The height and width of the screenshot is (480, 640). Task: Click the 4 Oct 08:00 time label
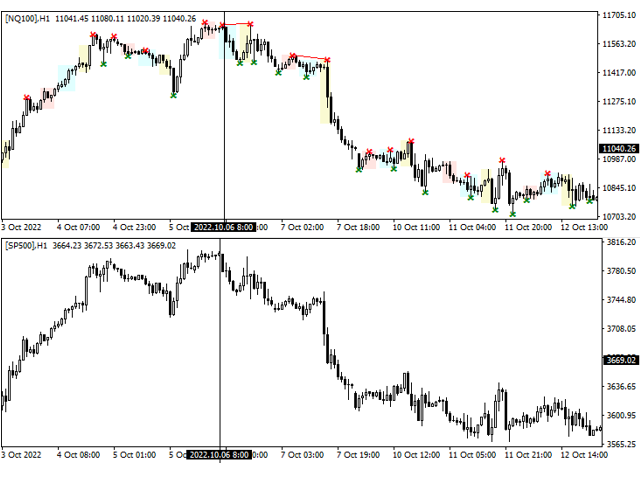pos(78,455)
